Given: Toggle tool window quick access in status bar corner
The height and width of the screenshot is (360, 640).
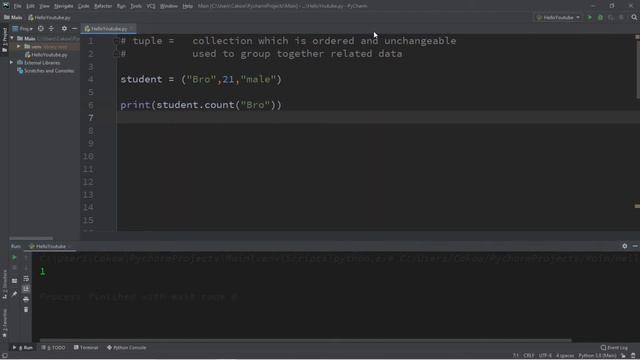Looking at the screenshot, I should pyautogui.click(x=4, y=356).
